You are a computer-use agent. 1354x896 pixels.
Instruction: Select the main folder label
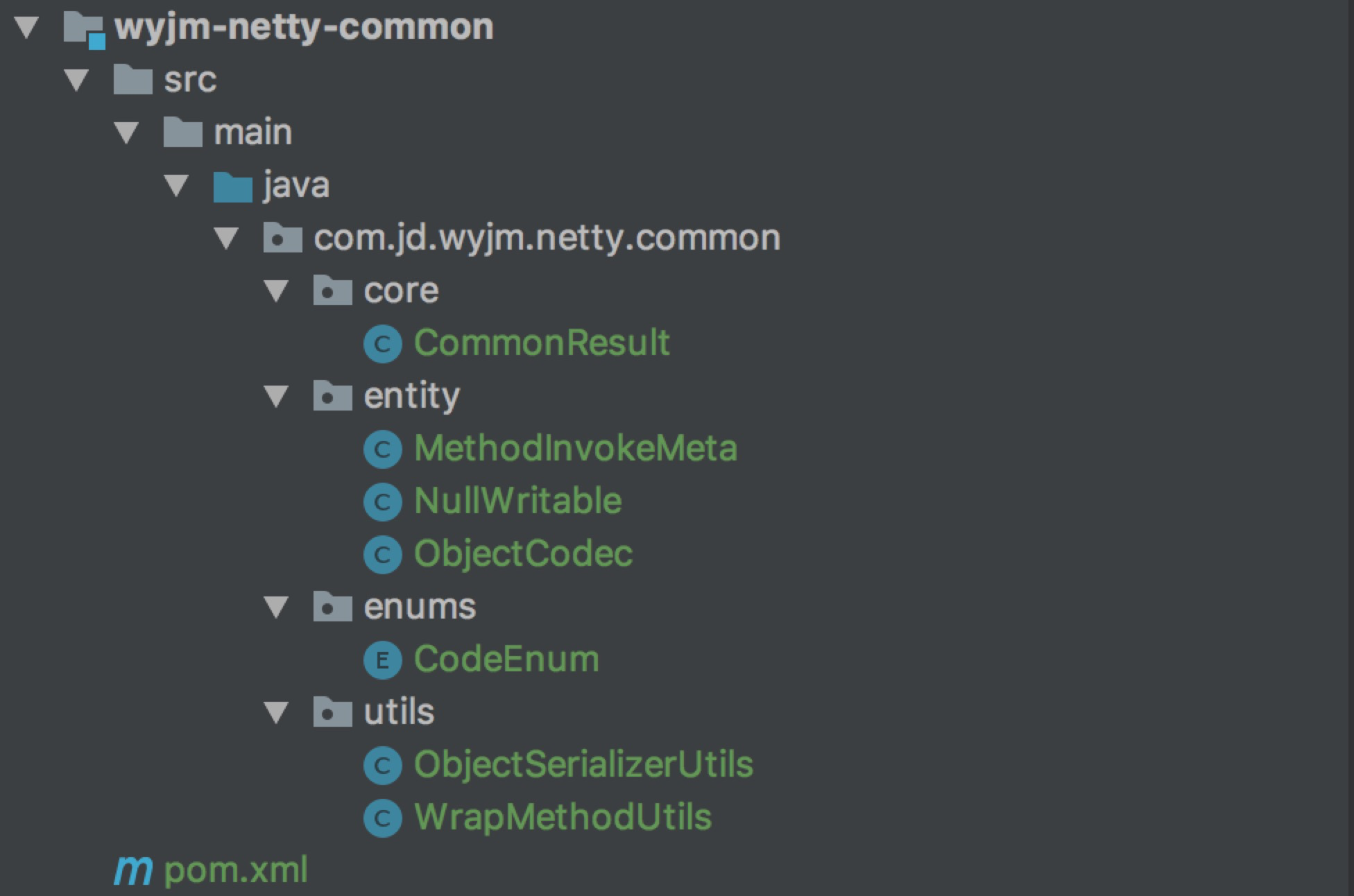click(x=252, y=132)
